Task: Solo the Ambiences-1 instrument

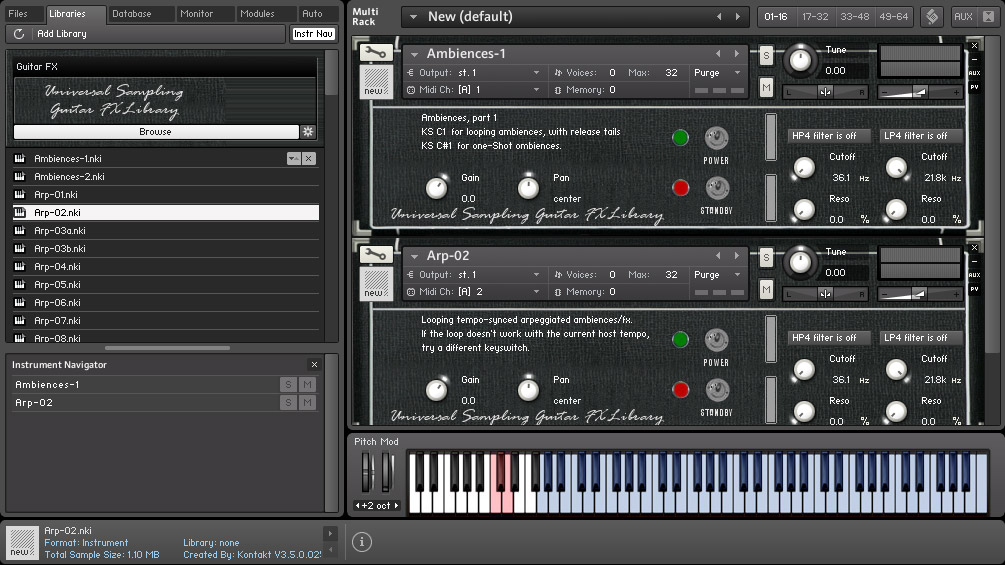Action: tap(766, 55)
